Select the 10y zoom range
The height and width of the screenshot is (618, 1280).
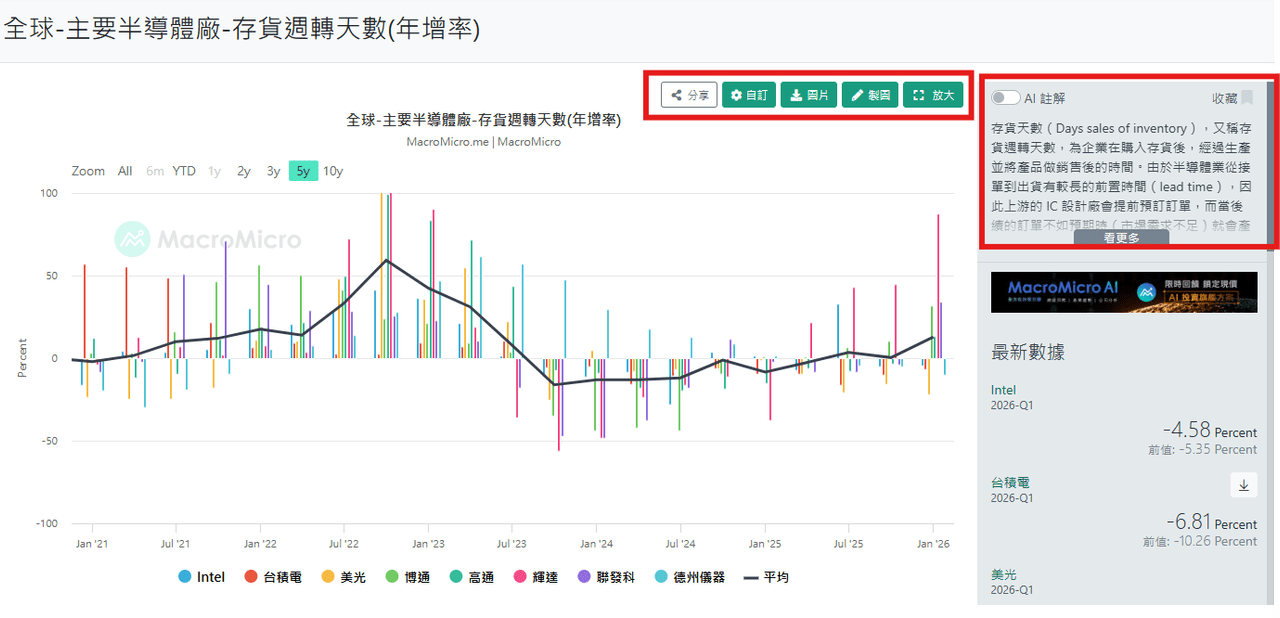click(x=332, y=171)
